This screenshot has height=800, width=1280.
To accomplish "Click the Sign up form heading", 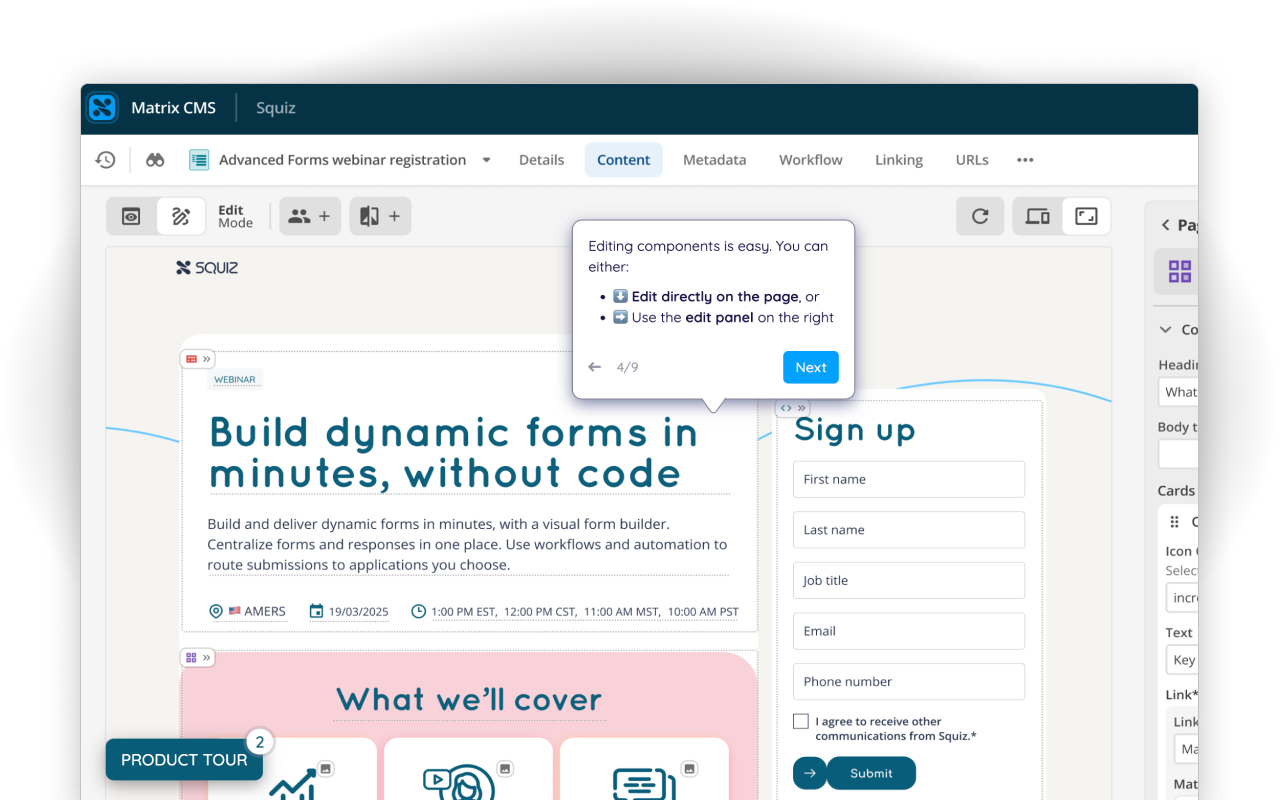I will (x=855, y=430).
